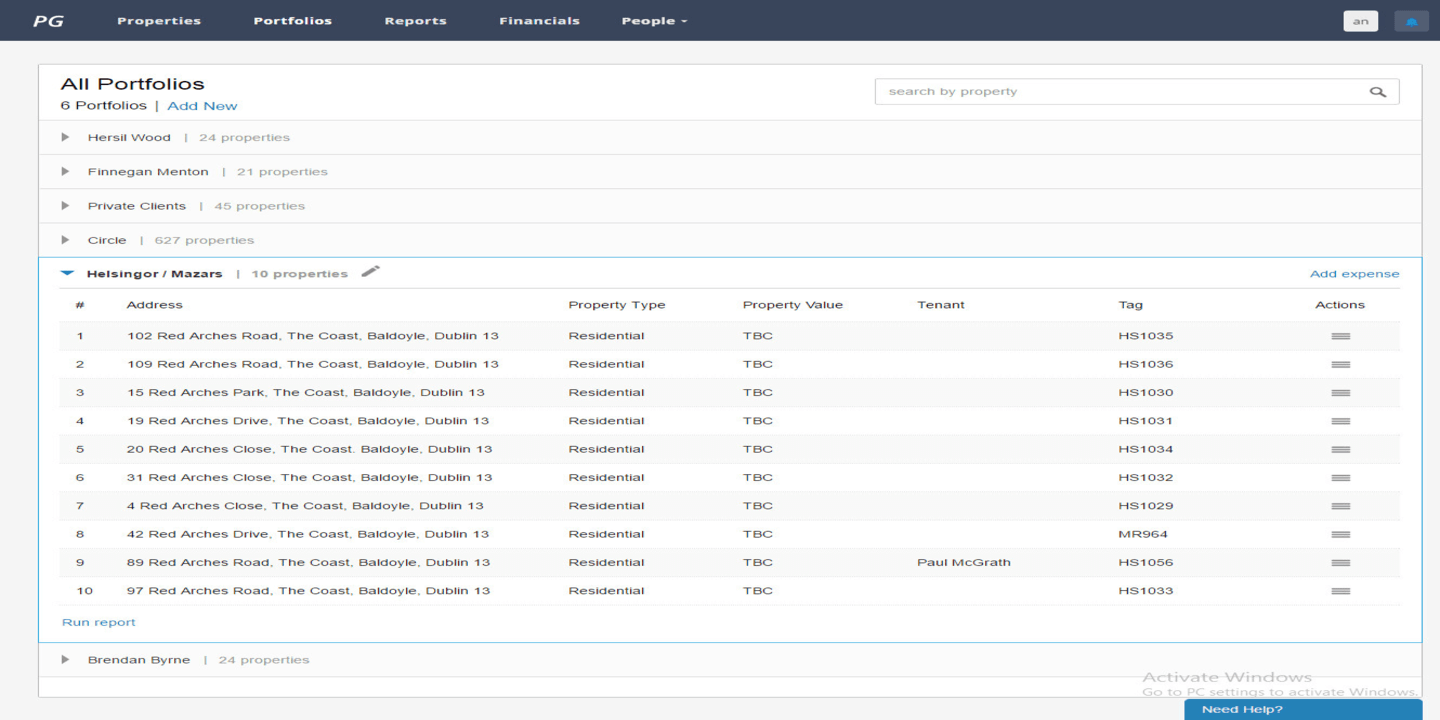Image resolution: width=1440 pixels, height=720 pixels.
Task: Expand the Hersil Wood portfolio
Action: [x=65, y=137]
